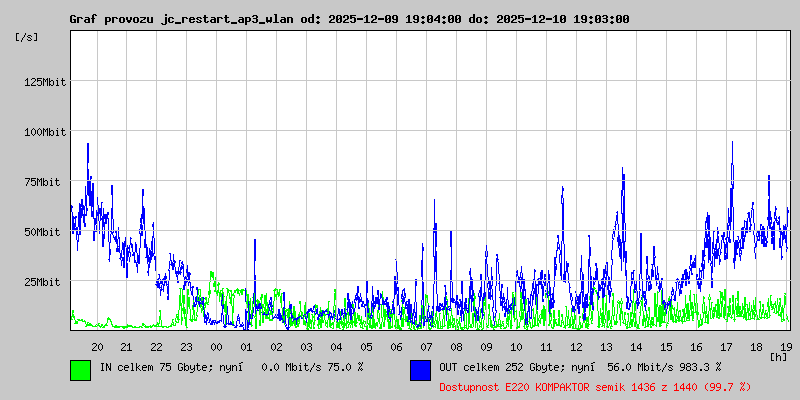
Task: Click the 20 hour marker on x-axis
Action: pos(97,346)
